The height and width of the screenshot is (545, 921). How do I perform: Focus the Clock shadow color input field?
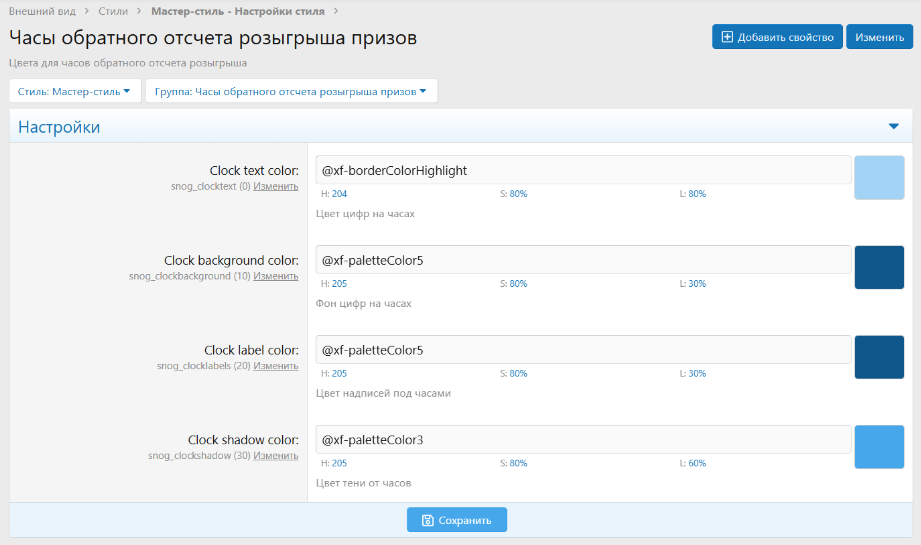(583, 440)
